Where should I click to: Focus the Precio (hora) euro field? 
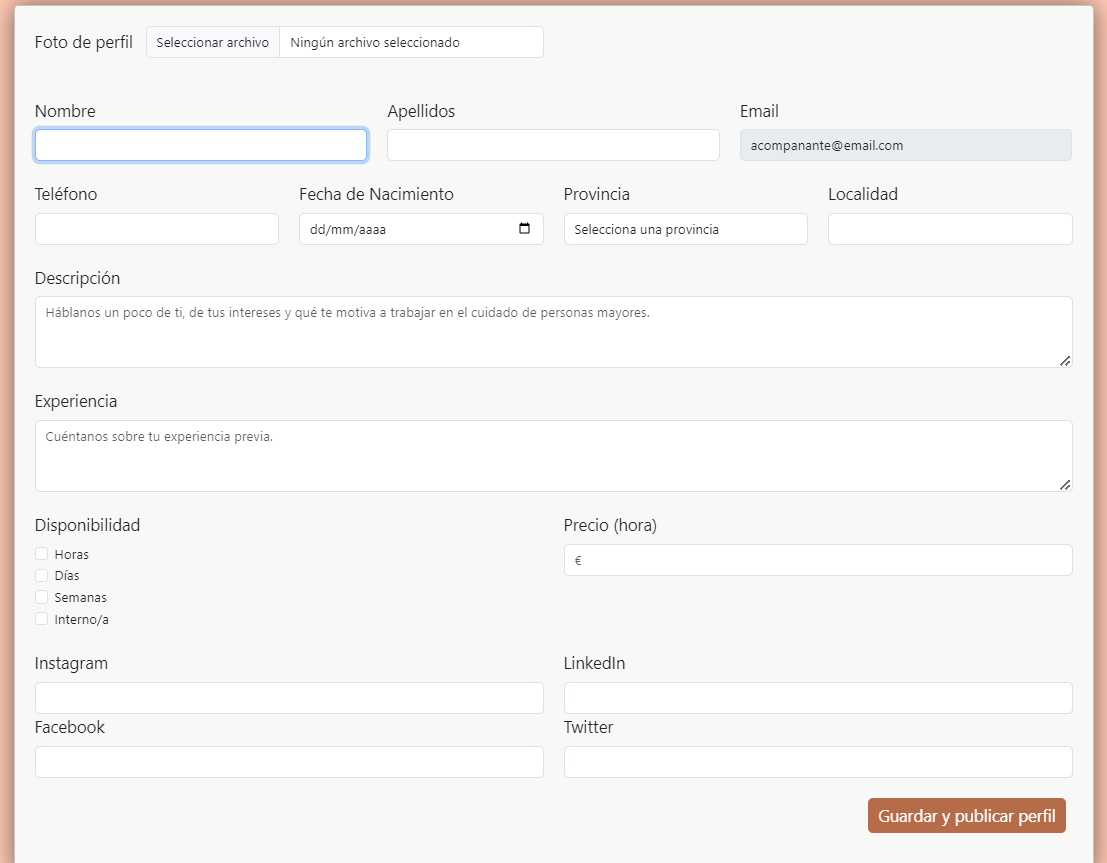tap(818, 560)
